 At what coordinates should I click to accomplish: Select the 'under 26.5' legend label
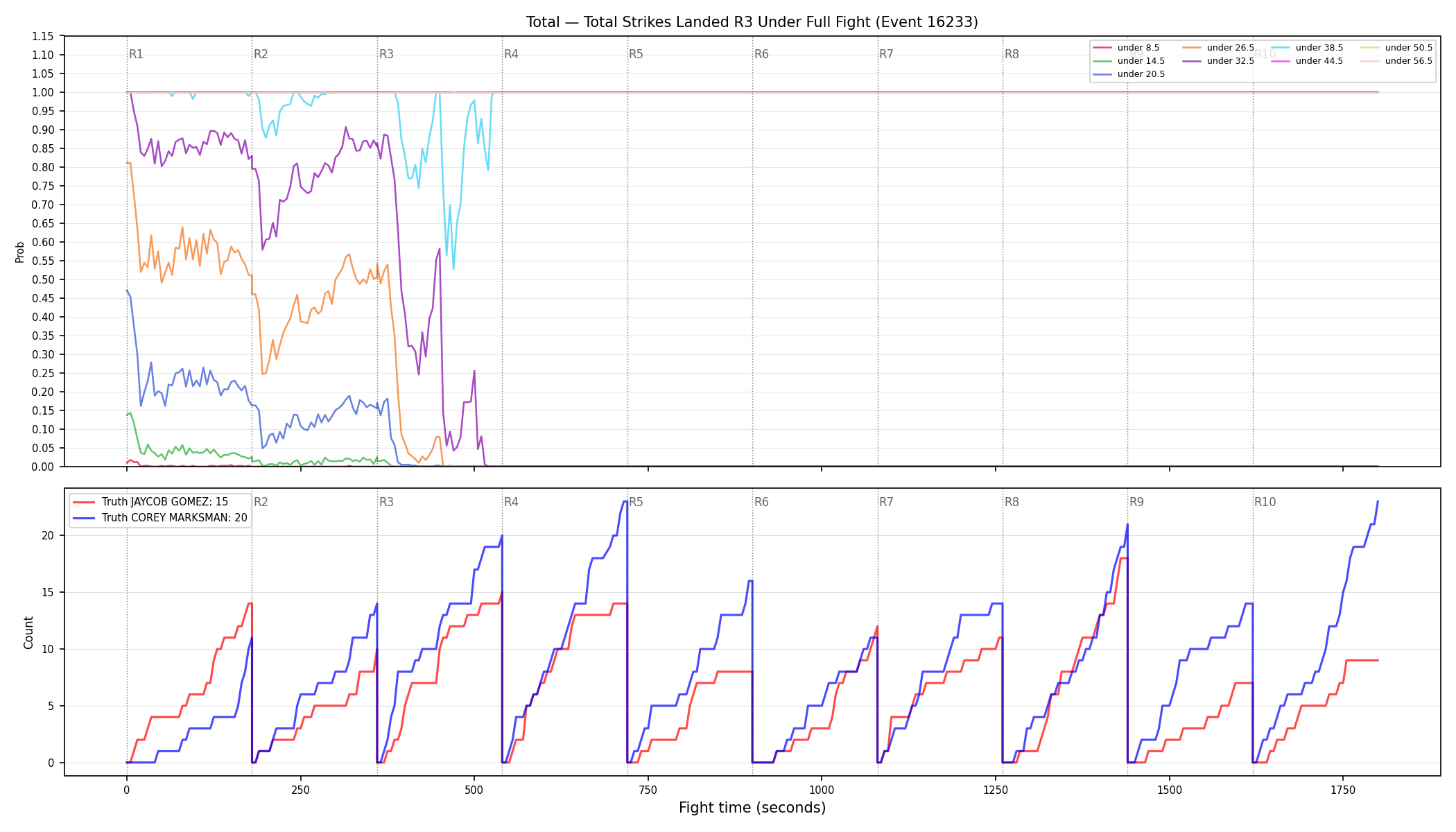1230,48
